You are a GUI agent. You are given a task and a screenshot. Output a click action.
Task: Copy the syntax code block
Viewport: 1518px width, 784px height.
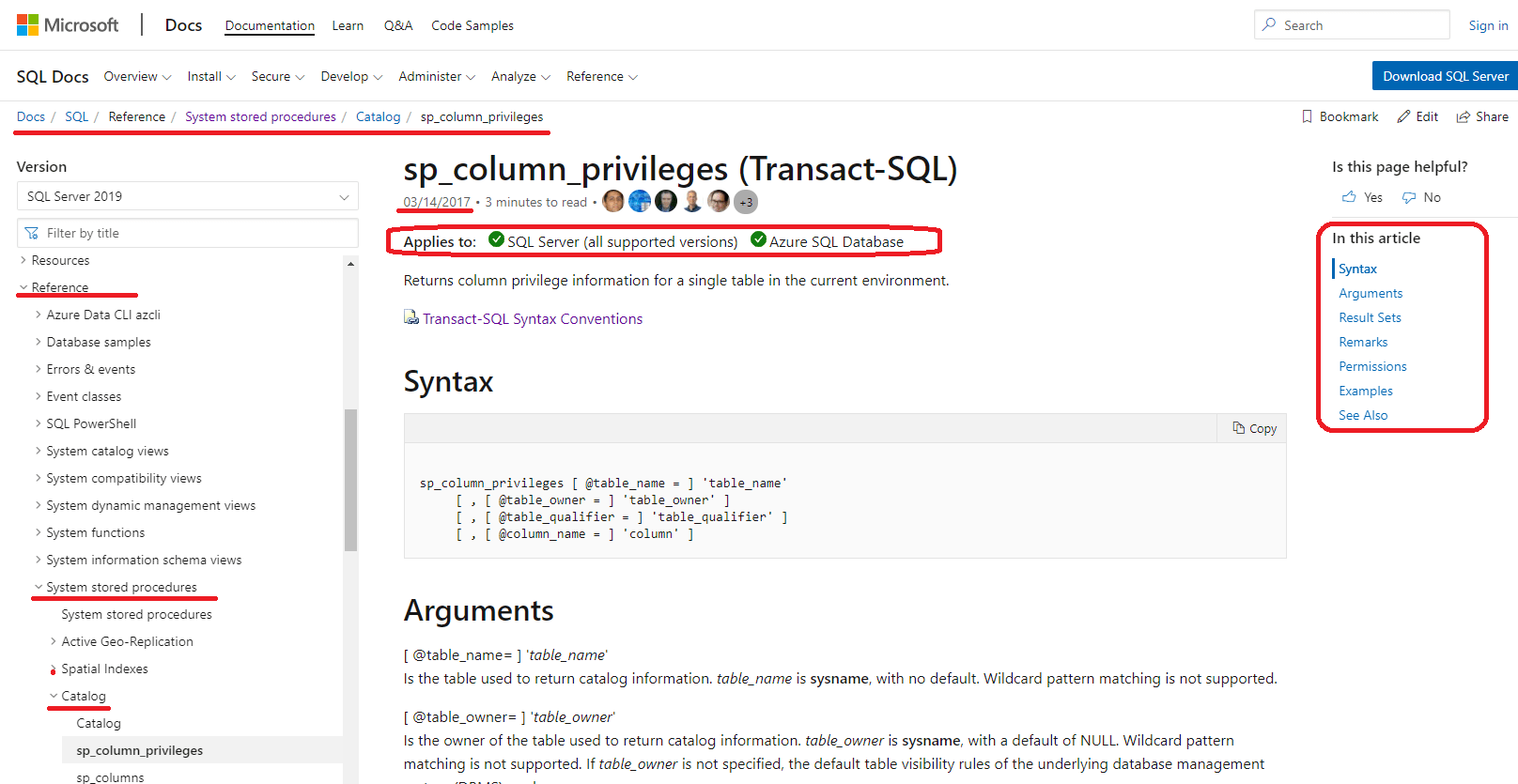[1254, 428]
